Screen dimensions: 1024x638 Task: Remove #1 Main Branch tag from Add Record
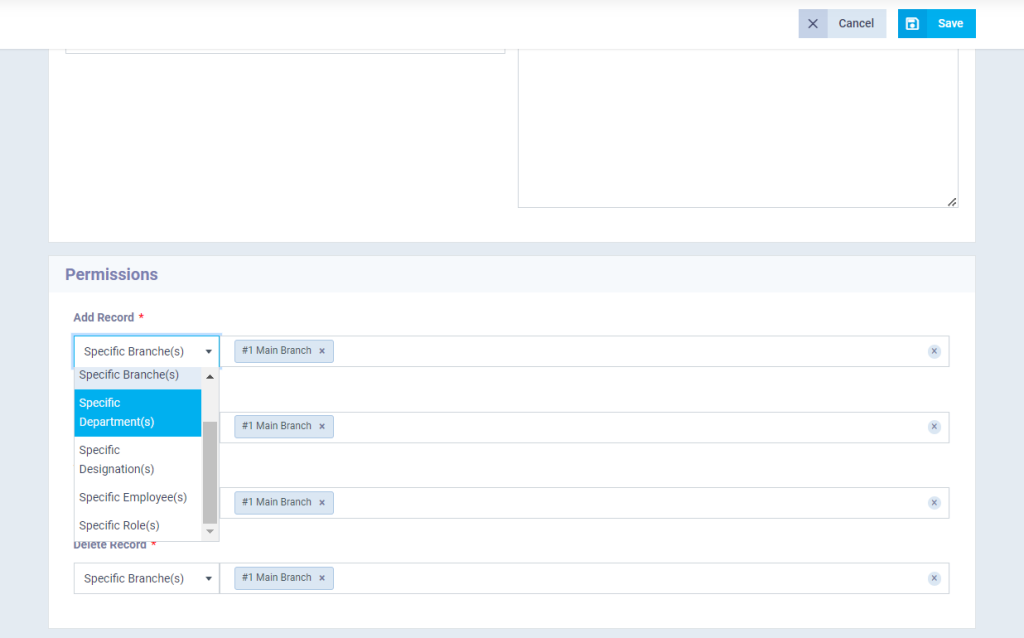point(322,351)
